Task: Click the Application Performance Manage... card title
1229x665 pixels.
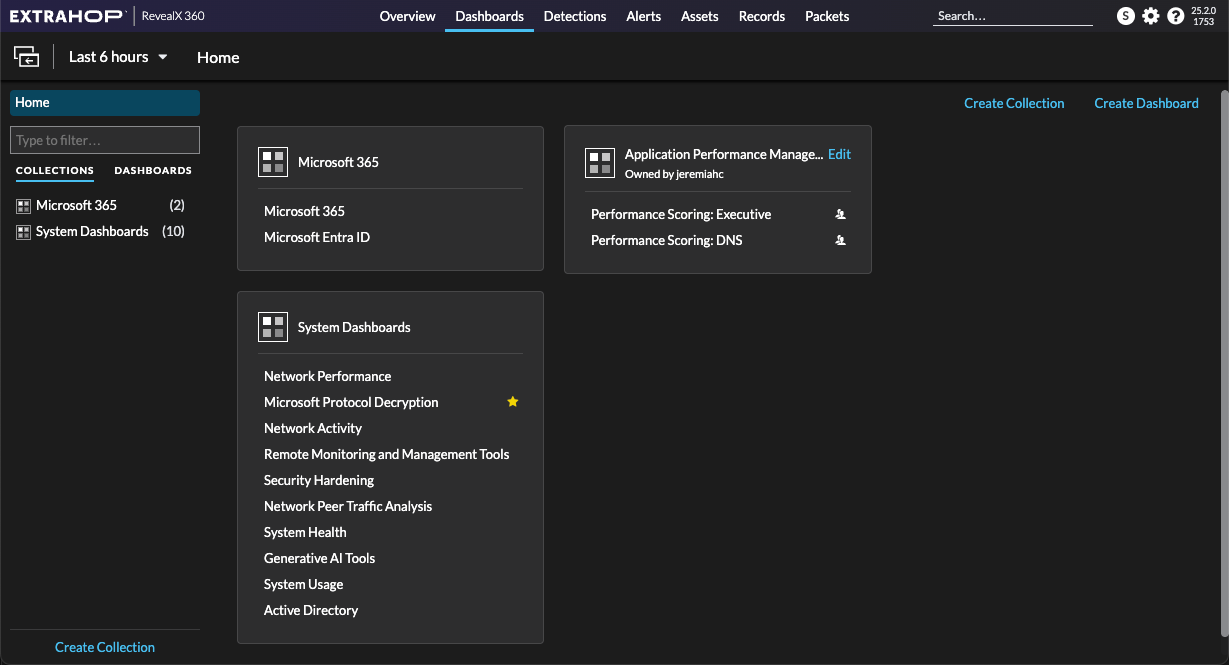Action: point(724,154)
